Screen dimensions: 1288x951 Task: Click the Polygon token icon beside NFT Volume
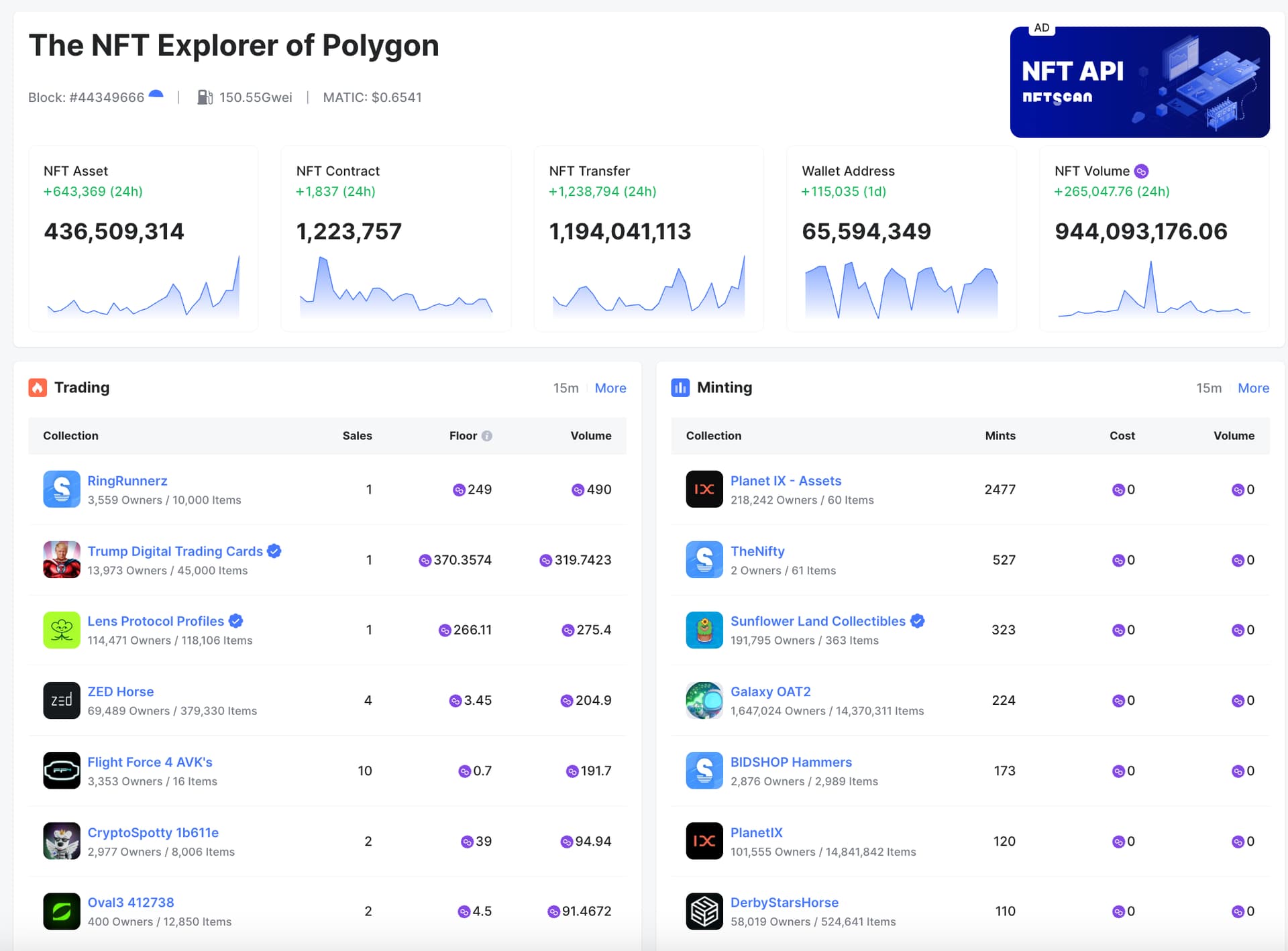point(1142,171)
